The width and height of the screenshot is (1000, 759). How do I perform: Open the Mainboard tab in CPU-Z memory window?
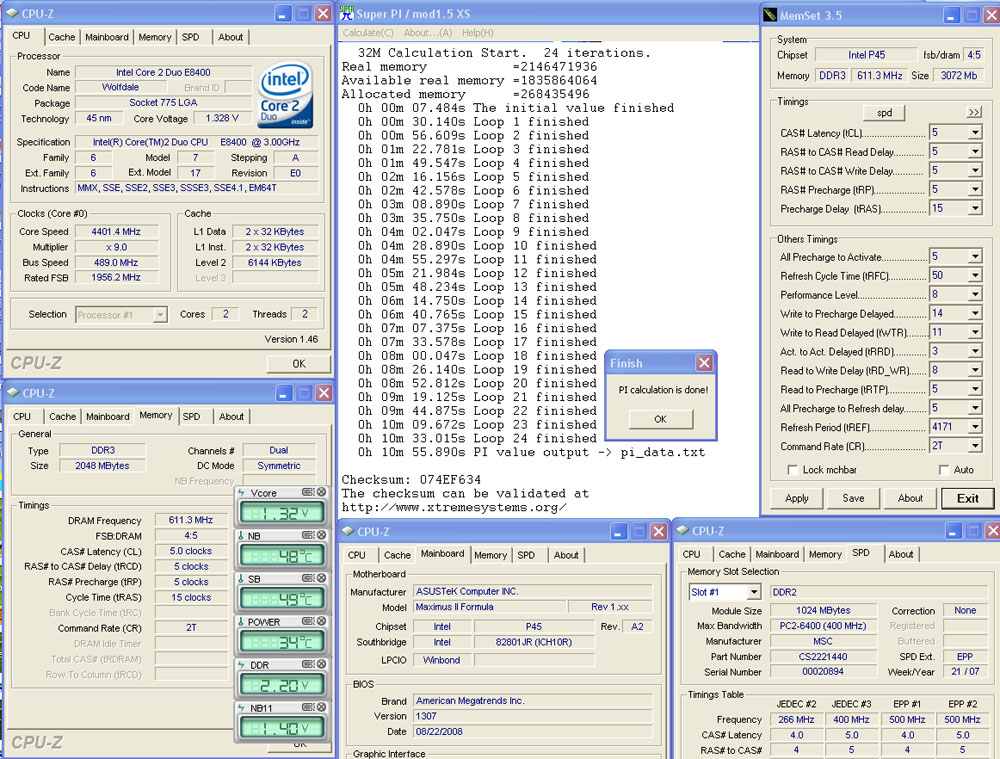click(x=107, y=416)
